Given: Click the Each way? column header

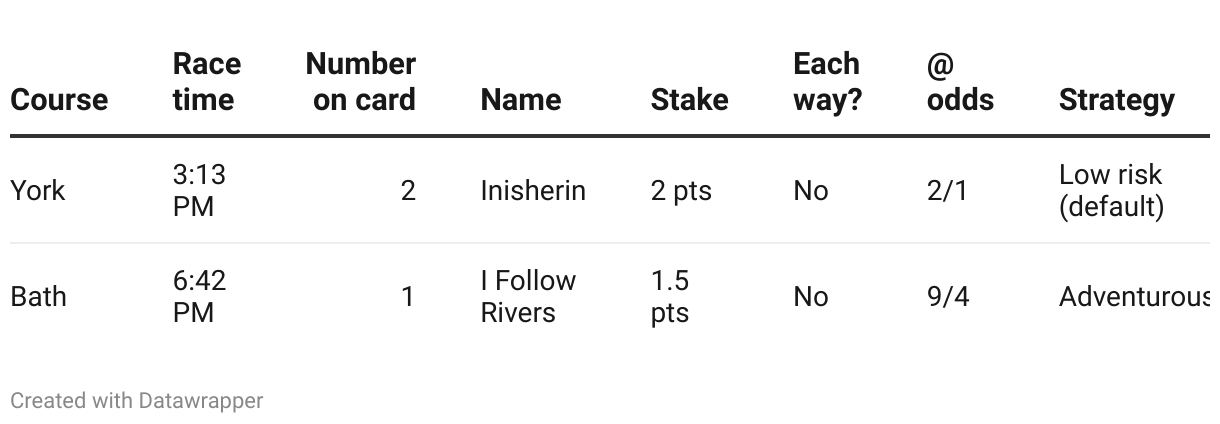Looking at the screenshot, I should [827, 82].
